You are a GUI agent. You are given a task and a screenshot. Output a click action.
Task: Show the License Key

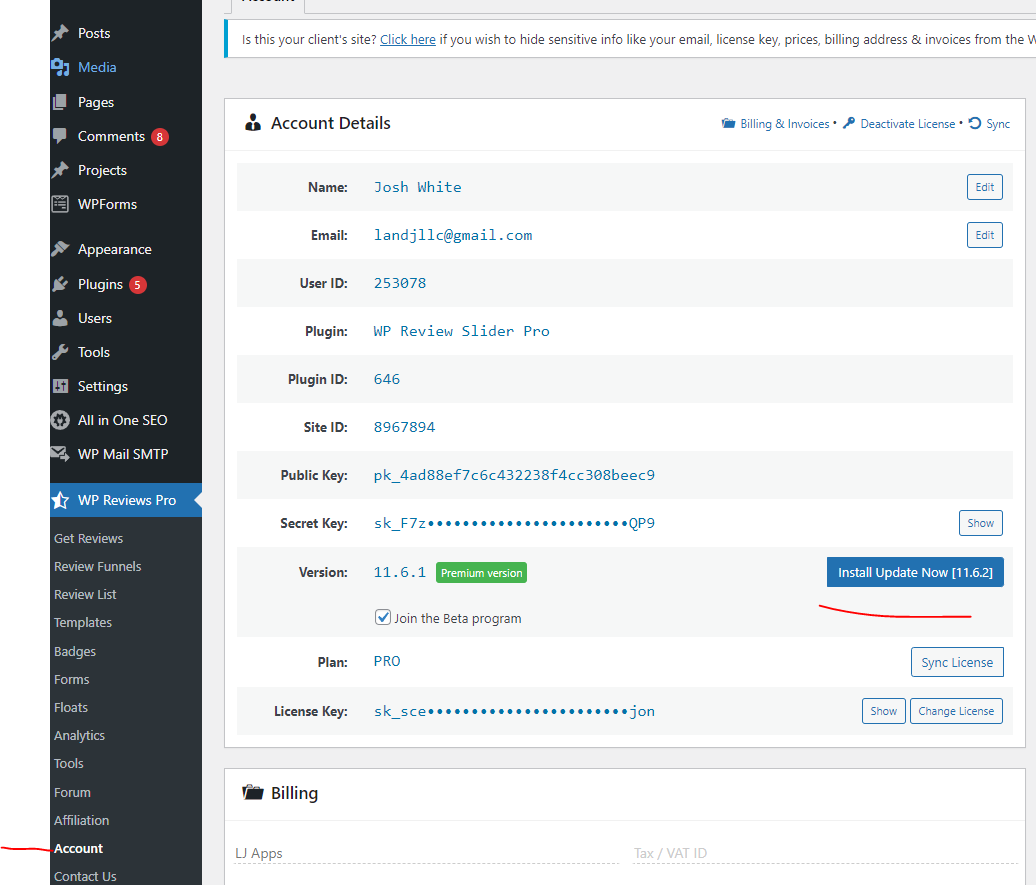tap(883, 711)
